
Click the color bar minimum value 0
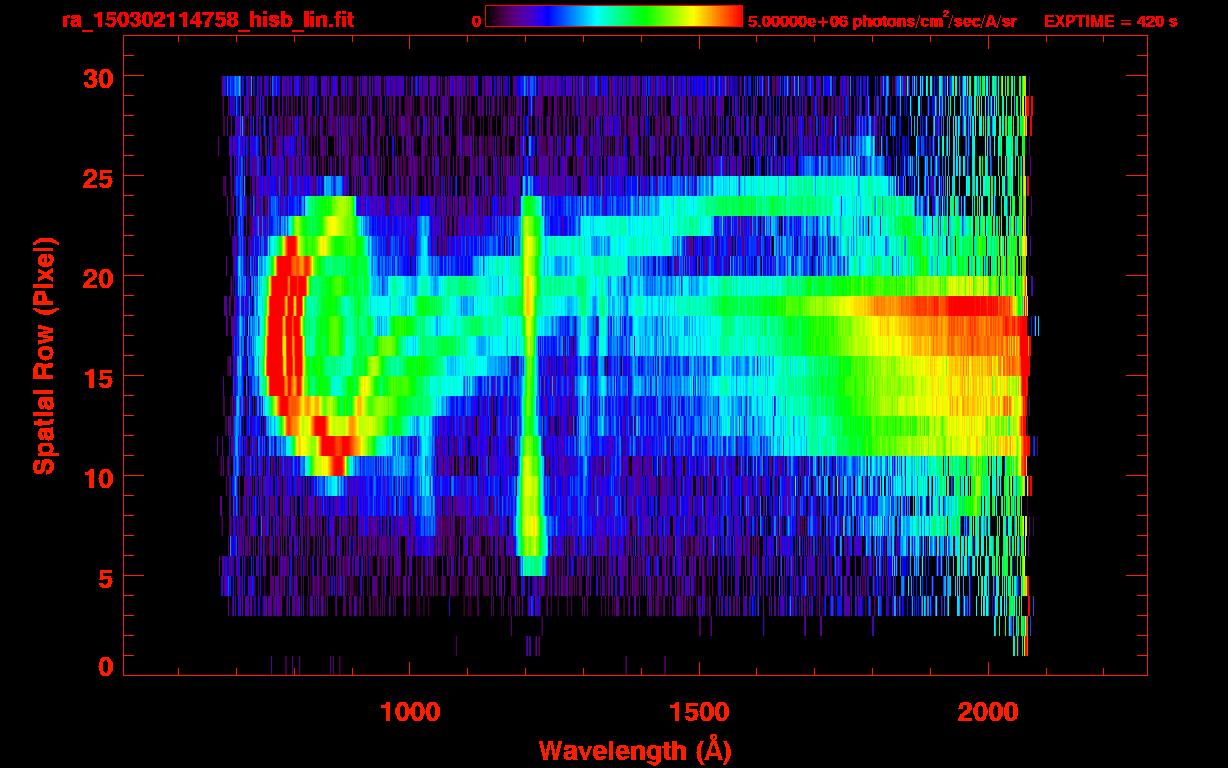point(476,21)
